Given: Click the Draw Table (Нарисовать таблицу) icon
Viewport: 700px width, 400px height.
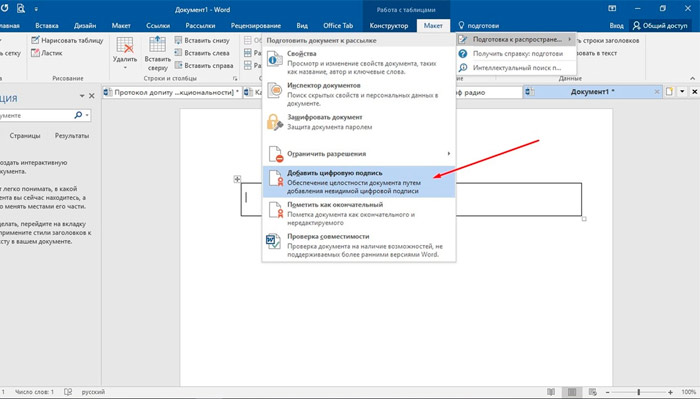Looking at the screenshot, I should [x=35, y=40].
